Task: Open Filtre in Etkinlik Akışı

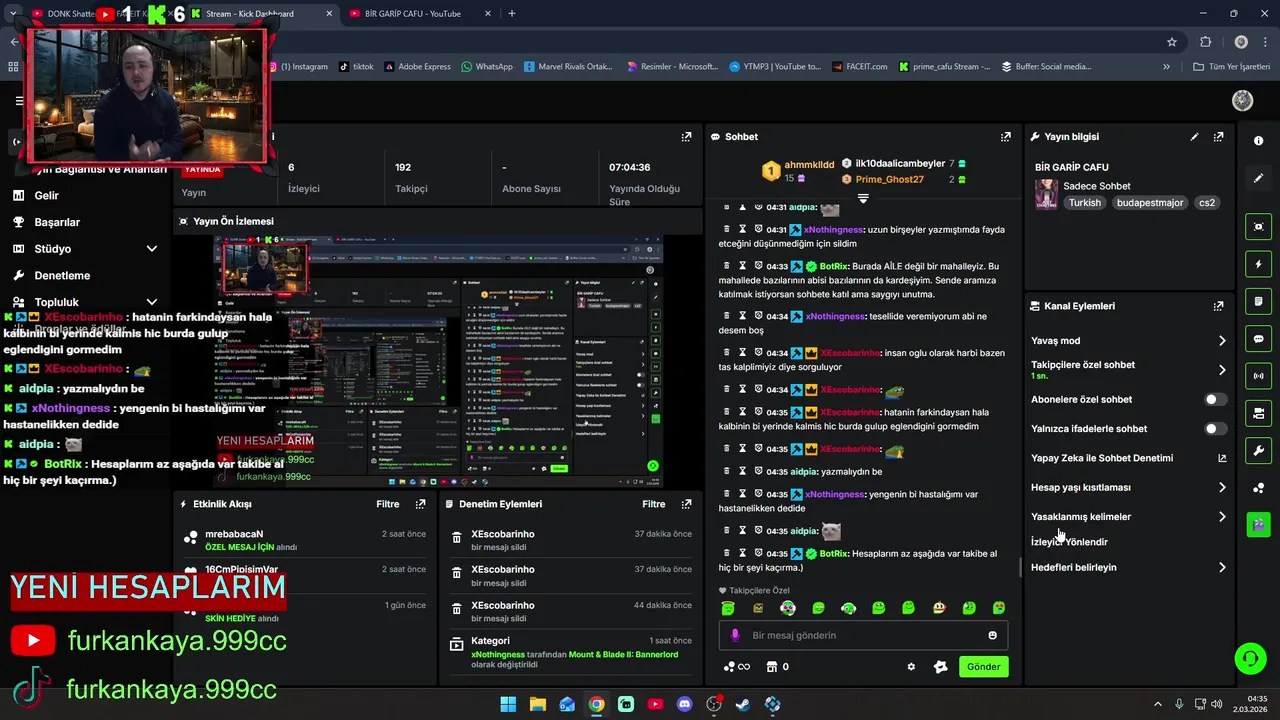Action: tap(388, 504)
